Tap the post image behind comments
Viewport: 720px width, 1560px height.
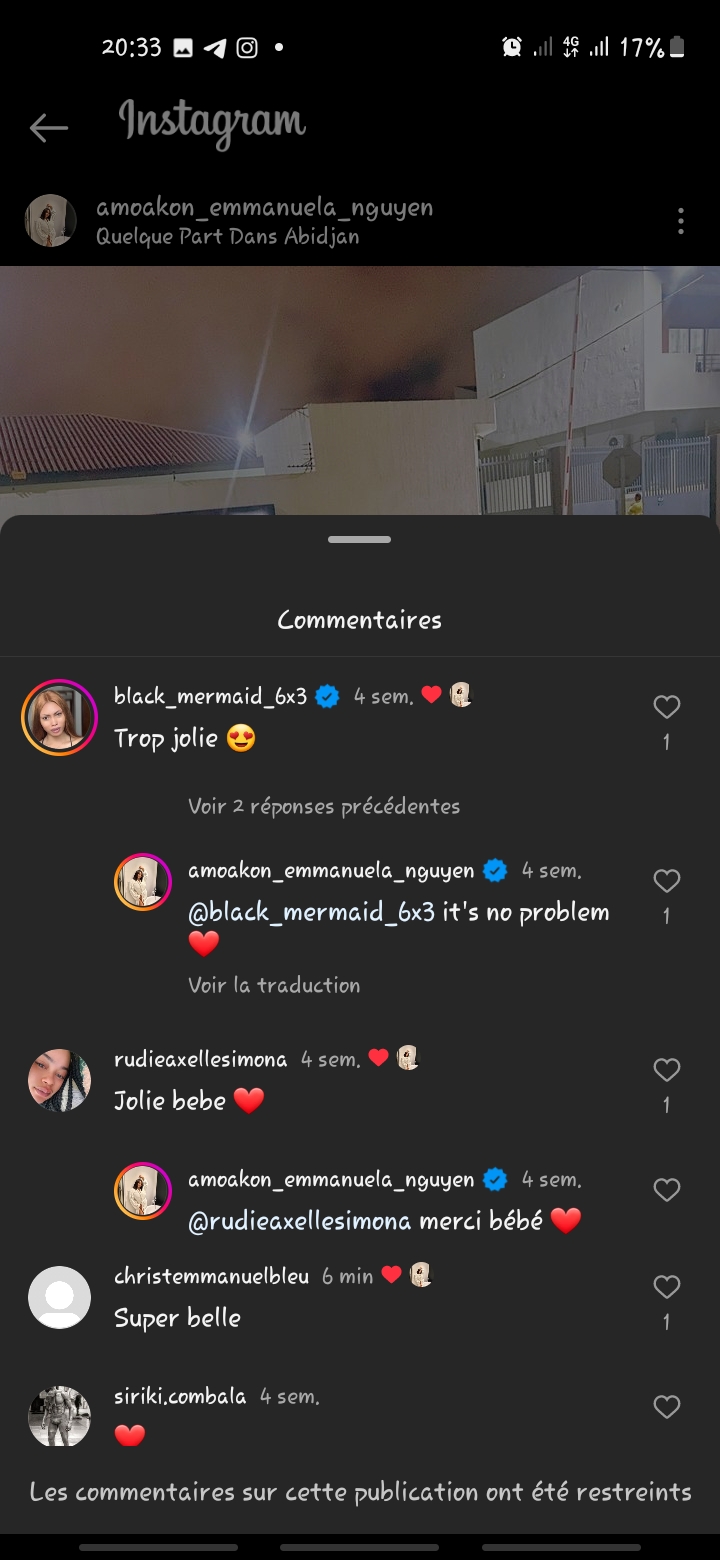click(360, 390)
